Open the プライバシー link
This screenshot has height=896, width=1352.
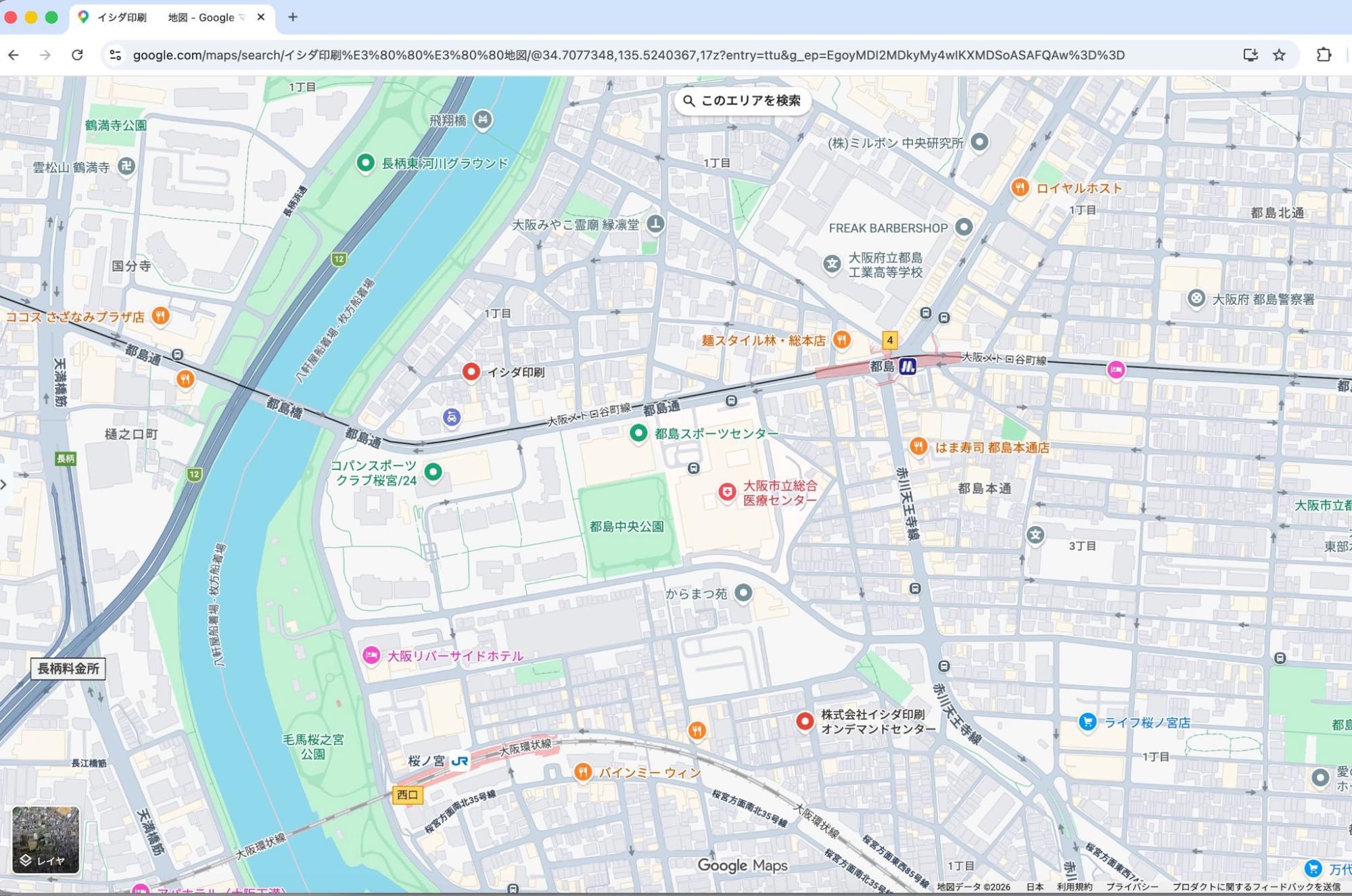(x=1132, y=887)
